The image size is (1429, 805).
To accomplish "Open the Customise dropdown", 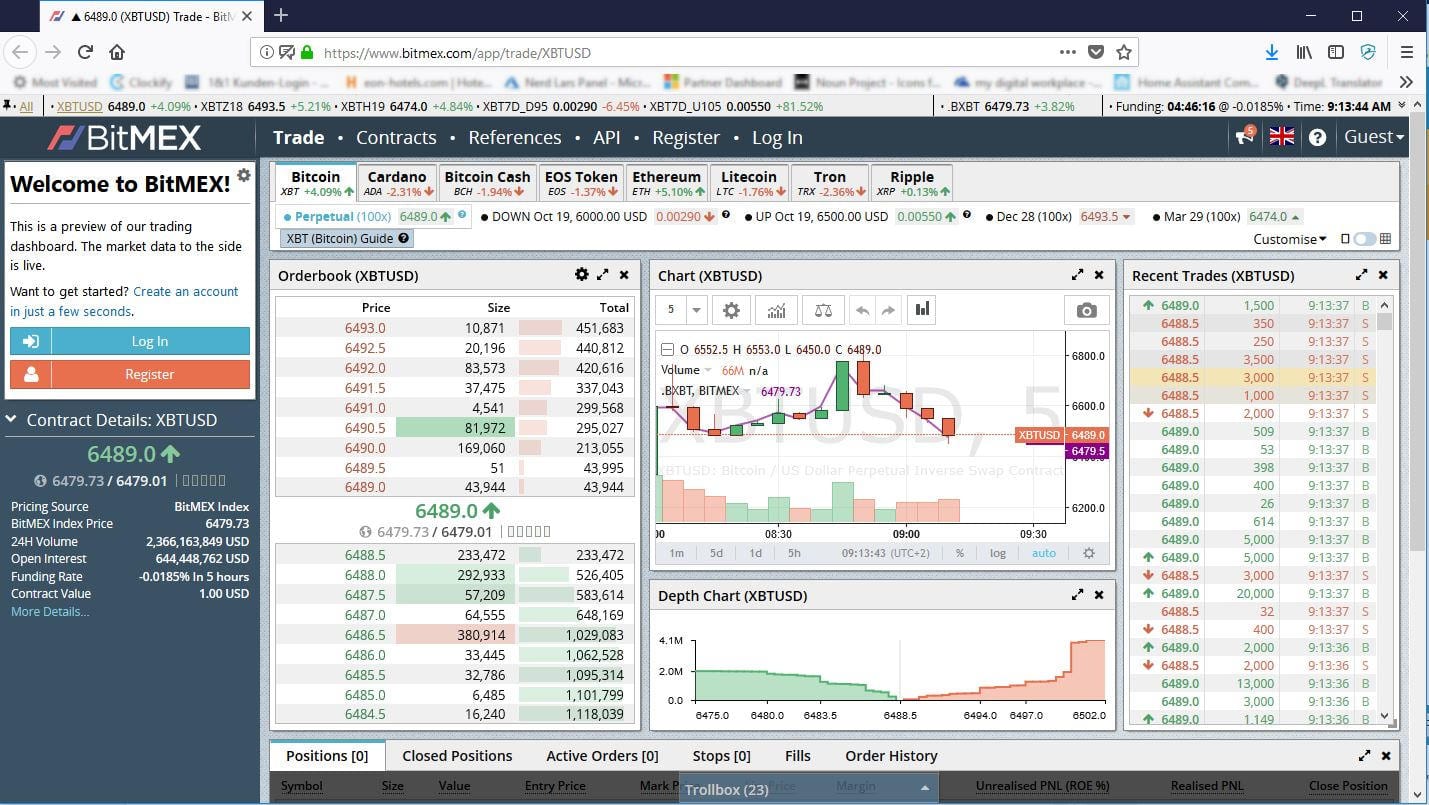I will 1290,239.
